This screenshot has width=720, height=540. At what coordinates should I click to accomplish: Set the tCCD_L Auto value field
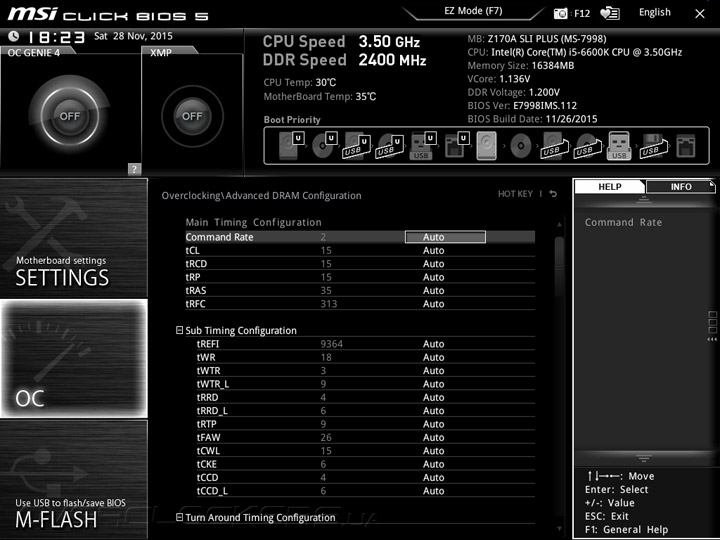point(433,491)
